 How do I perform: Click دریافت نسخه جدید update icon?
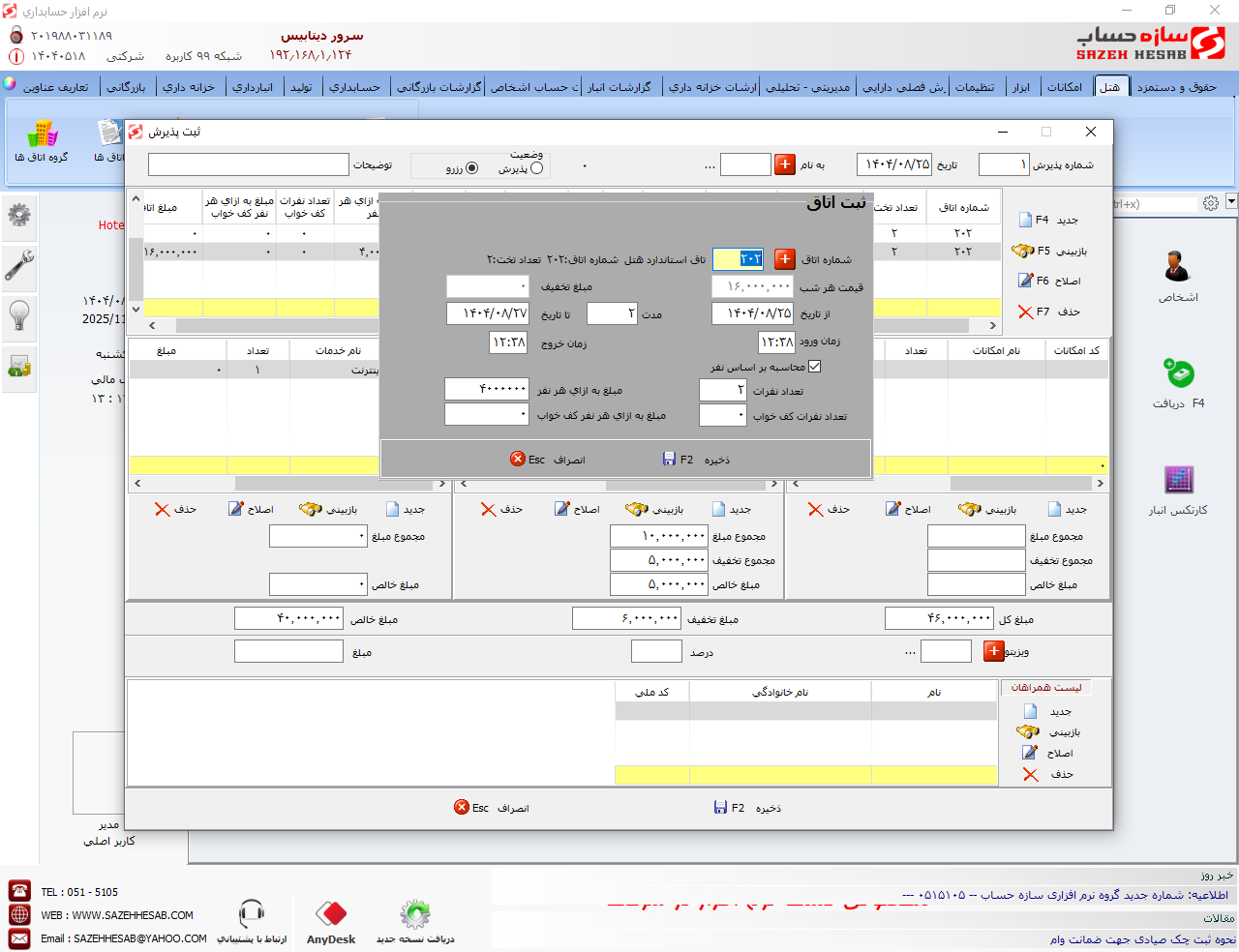(415, 922)
